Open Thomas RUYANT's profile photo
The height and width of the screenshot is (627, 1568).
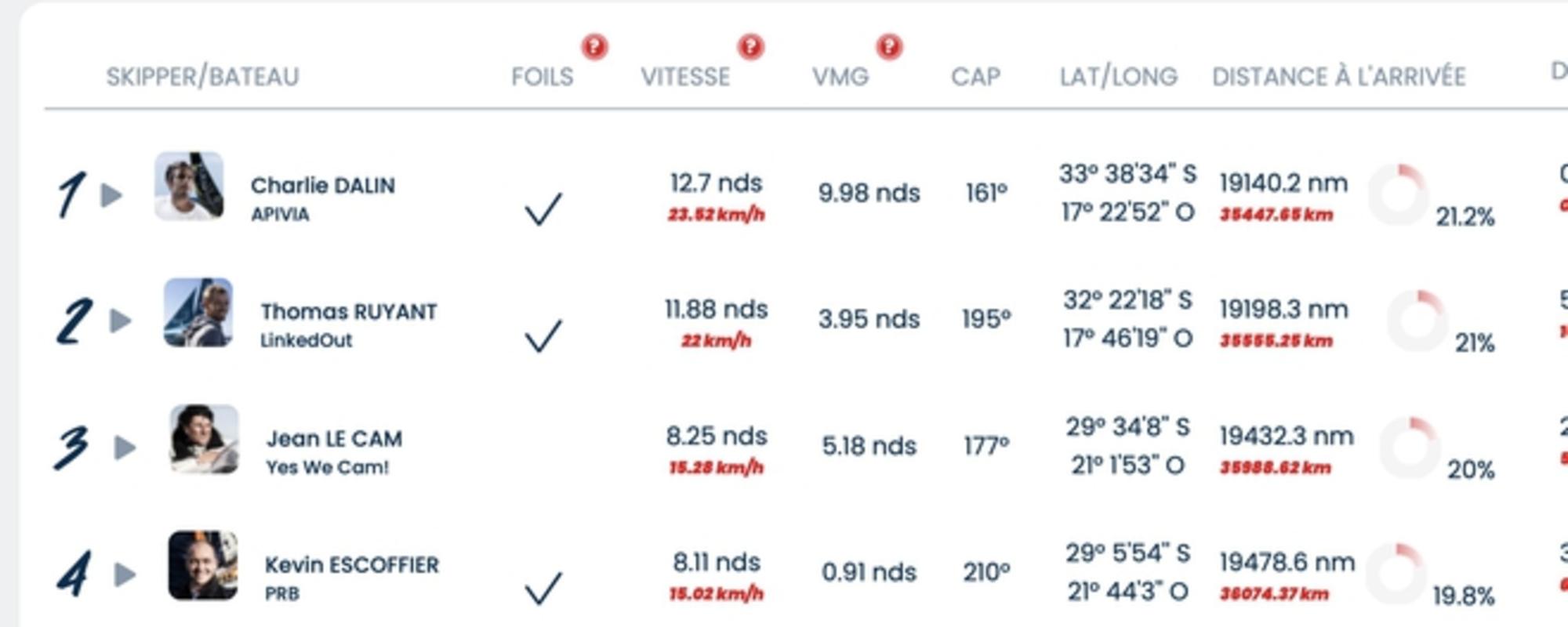point(198,312)
